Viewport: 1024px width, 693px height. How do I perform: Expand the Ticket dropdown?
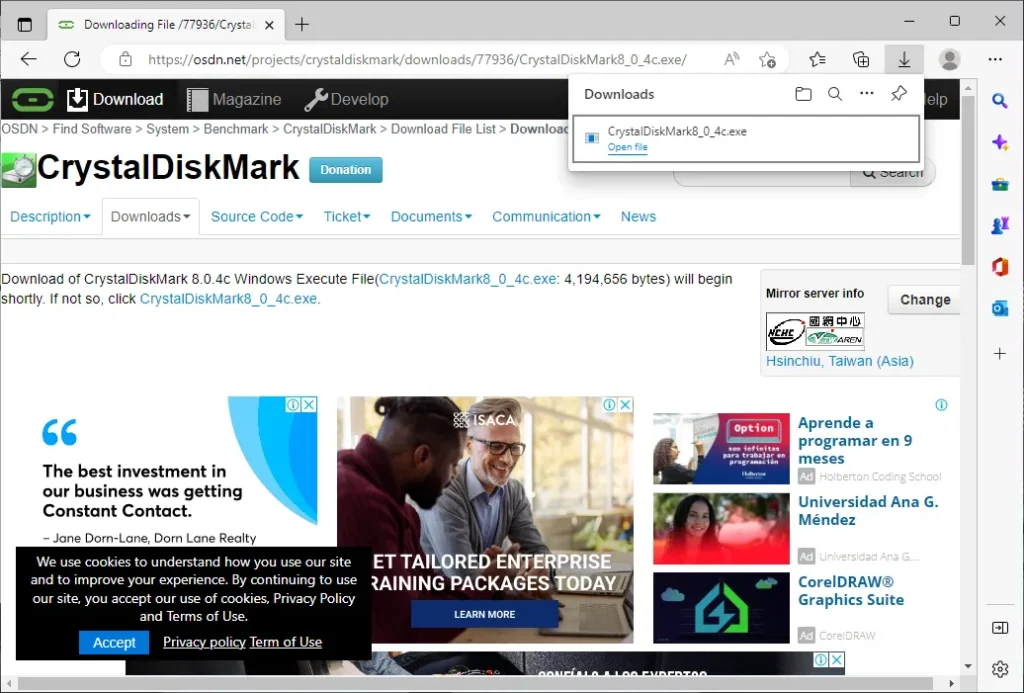[347, 217]
